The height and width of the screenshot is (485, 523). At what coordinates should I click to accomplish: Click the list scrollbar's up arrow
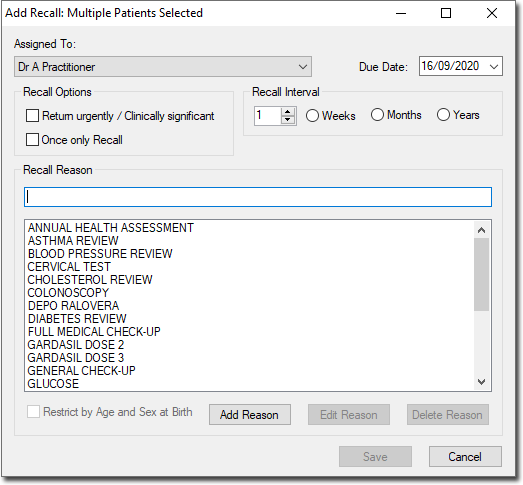[x=481, y=230]
